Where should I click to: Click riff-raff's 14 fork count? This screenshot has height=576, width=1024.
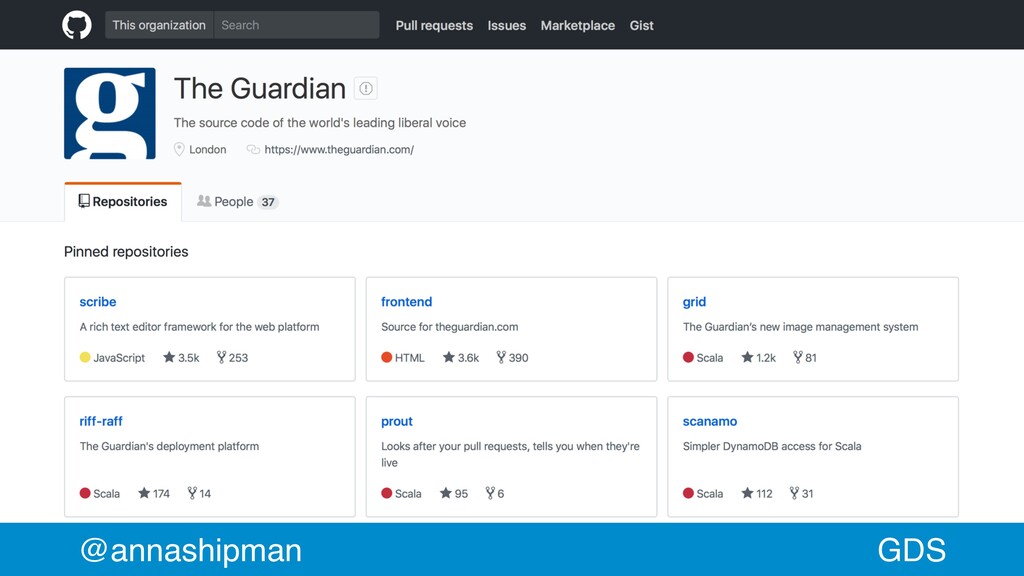pos(205,494)
